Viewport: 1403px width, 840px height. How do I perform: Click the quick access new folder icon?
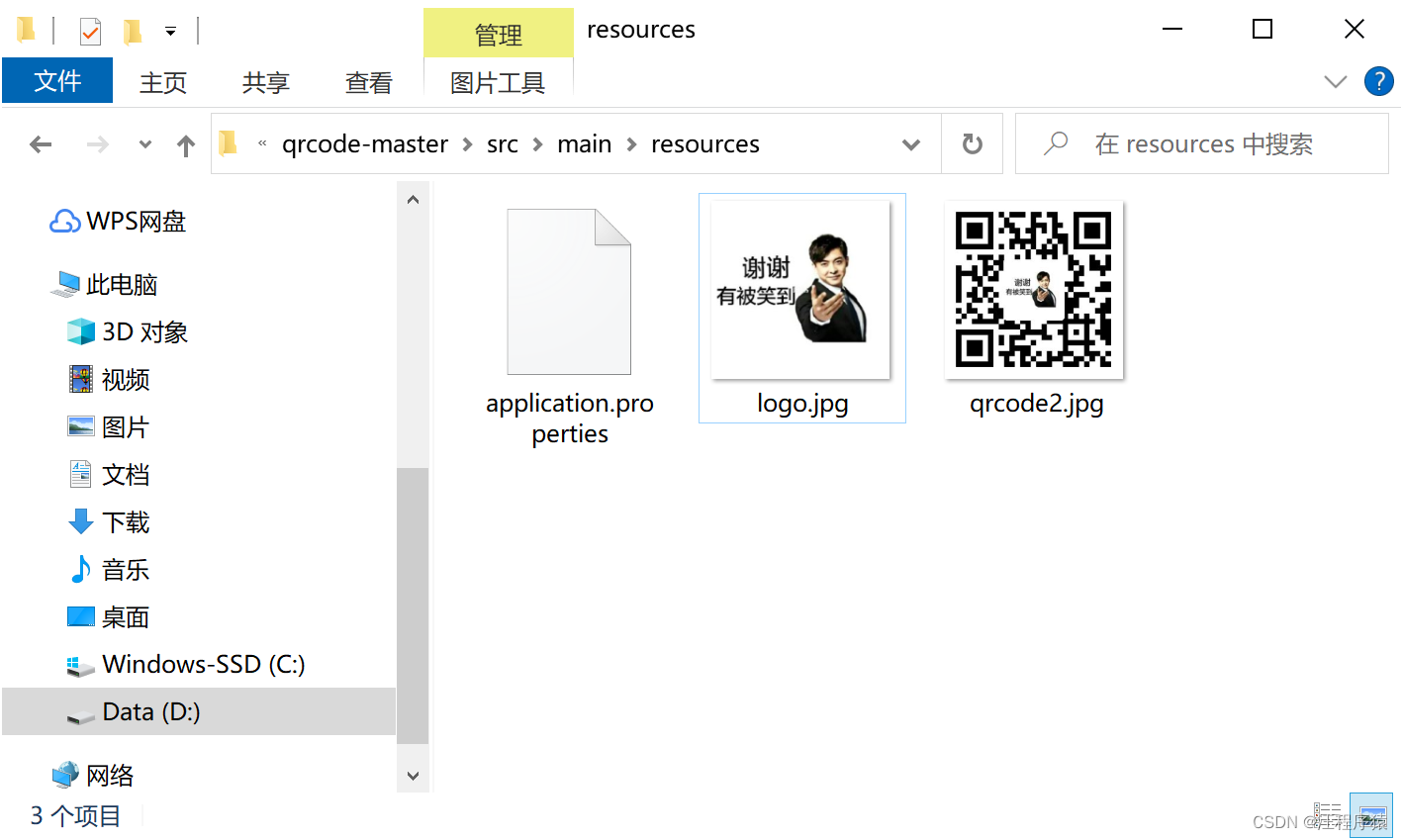click(x=133, y=32)
